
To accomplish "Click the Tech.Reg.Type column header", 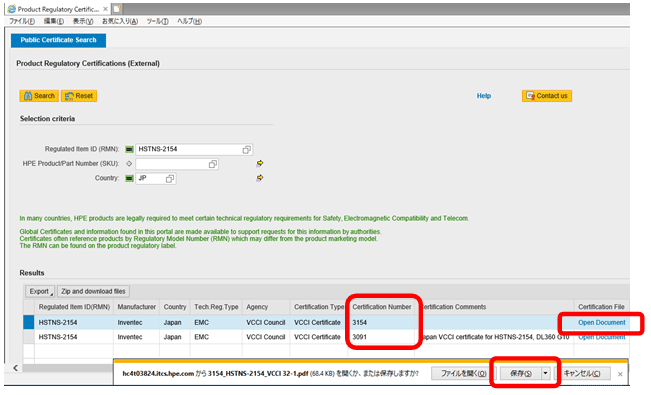I will 216,307.
